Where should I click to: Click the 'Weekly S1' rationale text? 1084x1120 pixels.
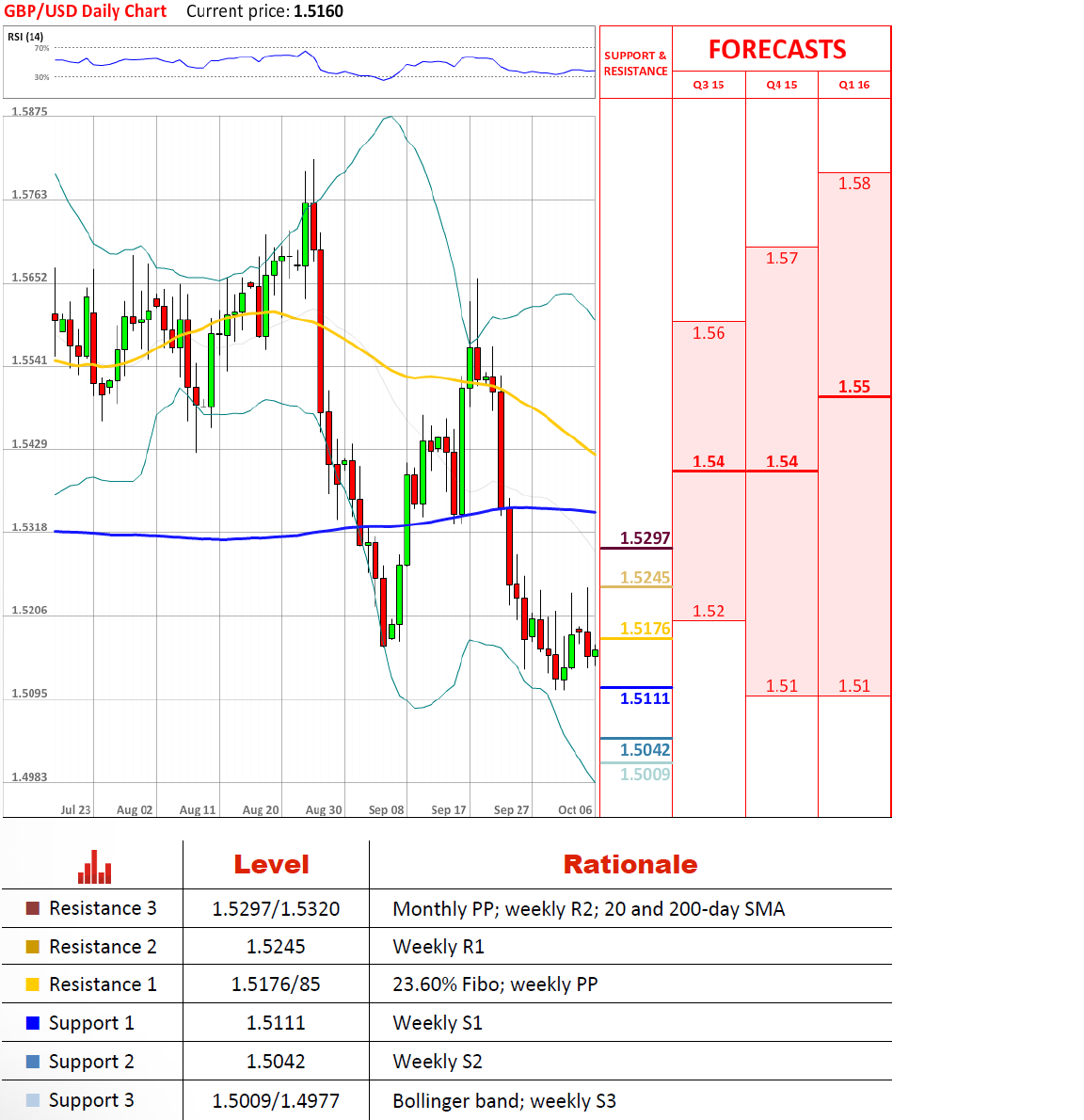[x=438, y=1023]
